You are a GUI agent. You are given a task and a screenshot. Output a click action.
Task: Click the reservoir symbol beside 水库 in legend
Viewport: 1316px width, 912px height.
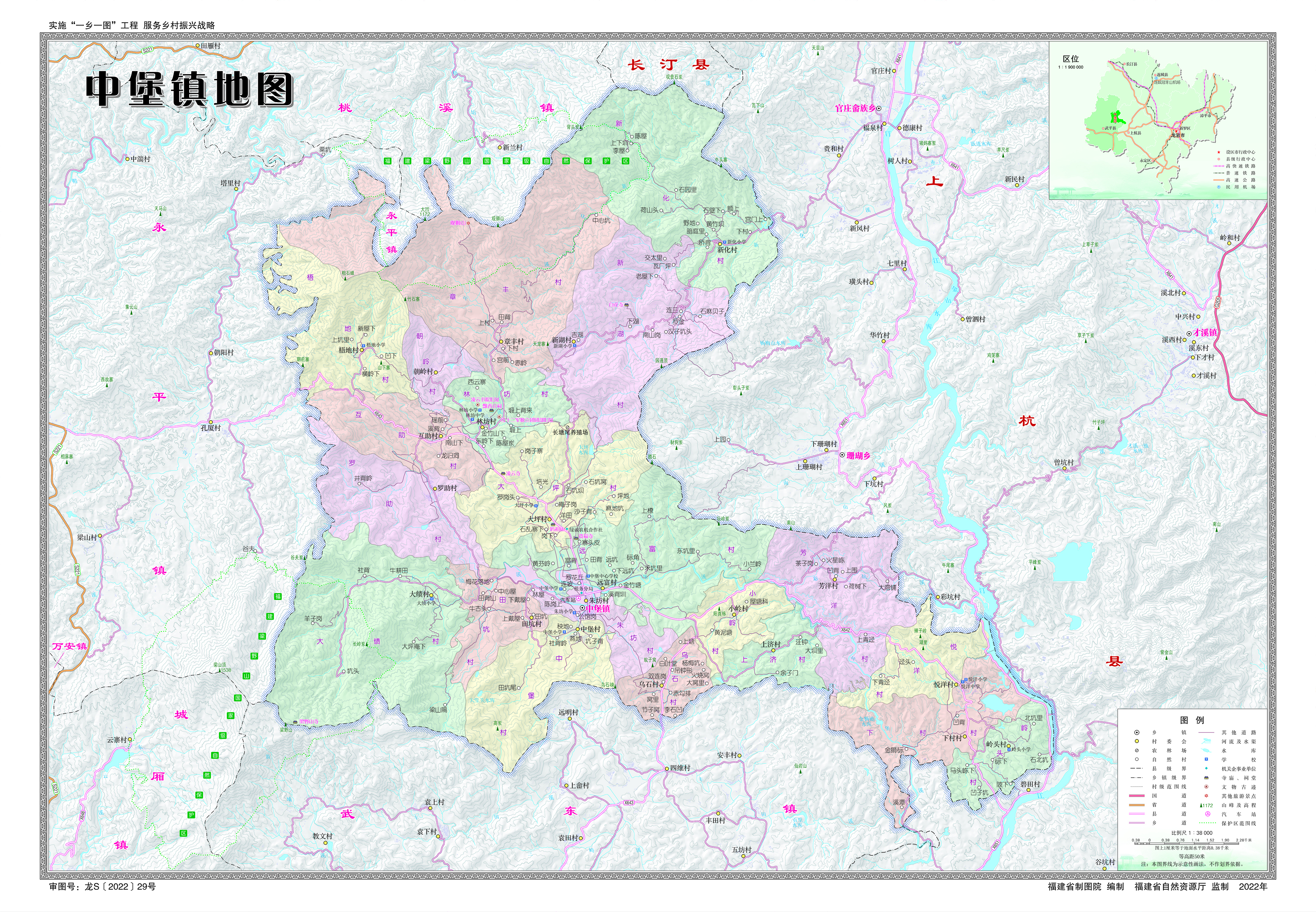(x=1206, y=750)
